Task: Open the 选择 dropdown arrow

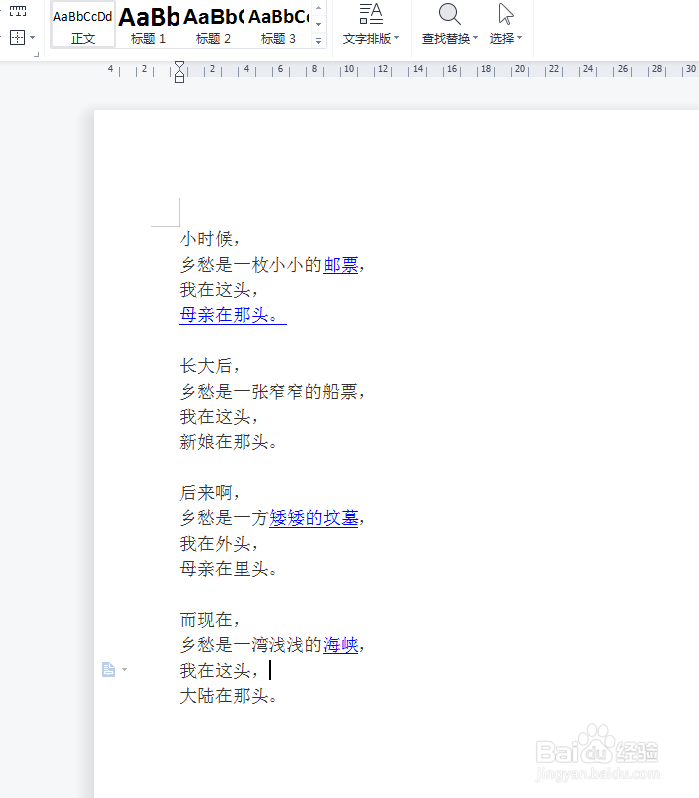Action: 519,38
